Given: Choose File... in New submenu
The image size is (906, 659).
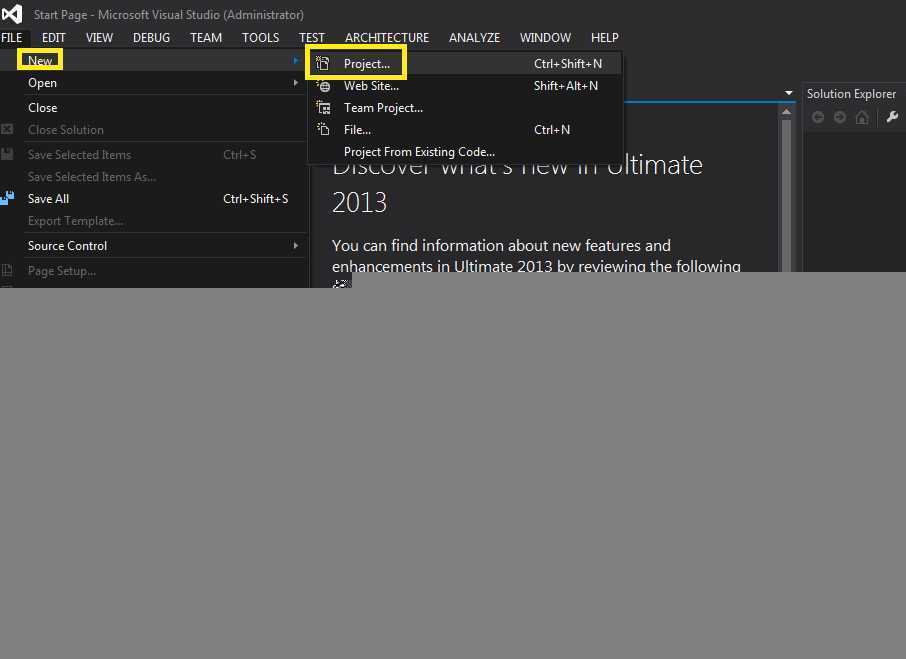Looking at the screenshot, I should pyautogui.click(x=465, y=129).
